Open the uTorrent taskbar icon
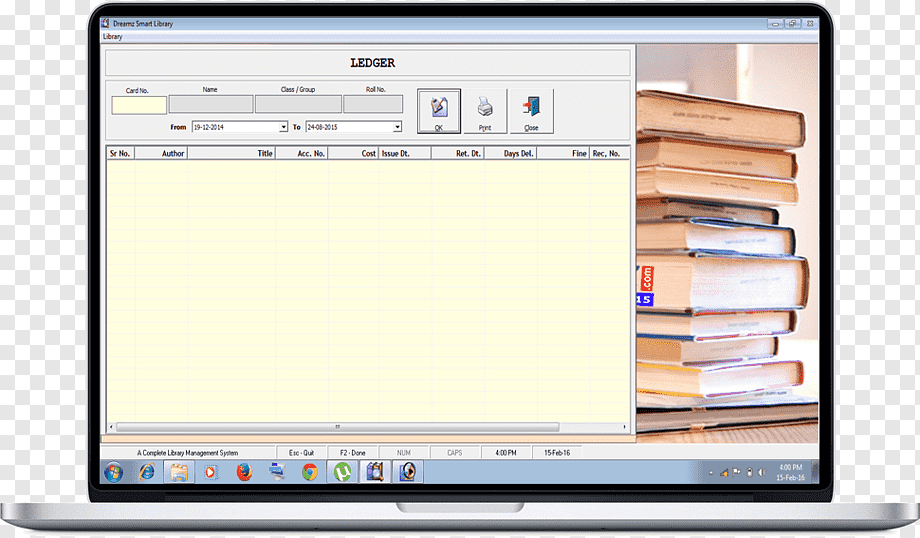This screenshot has width=920, height=538. pyautogui.click(x=343, y=472)
